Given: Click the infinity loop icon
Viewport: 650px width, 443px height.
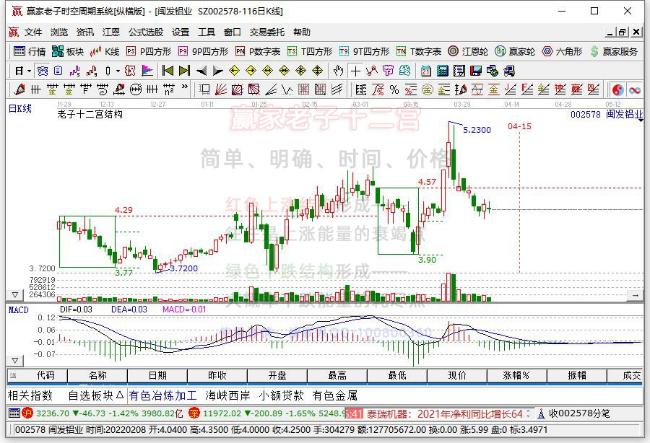Looking at the screenshot, I should coord(634,89).
